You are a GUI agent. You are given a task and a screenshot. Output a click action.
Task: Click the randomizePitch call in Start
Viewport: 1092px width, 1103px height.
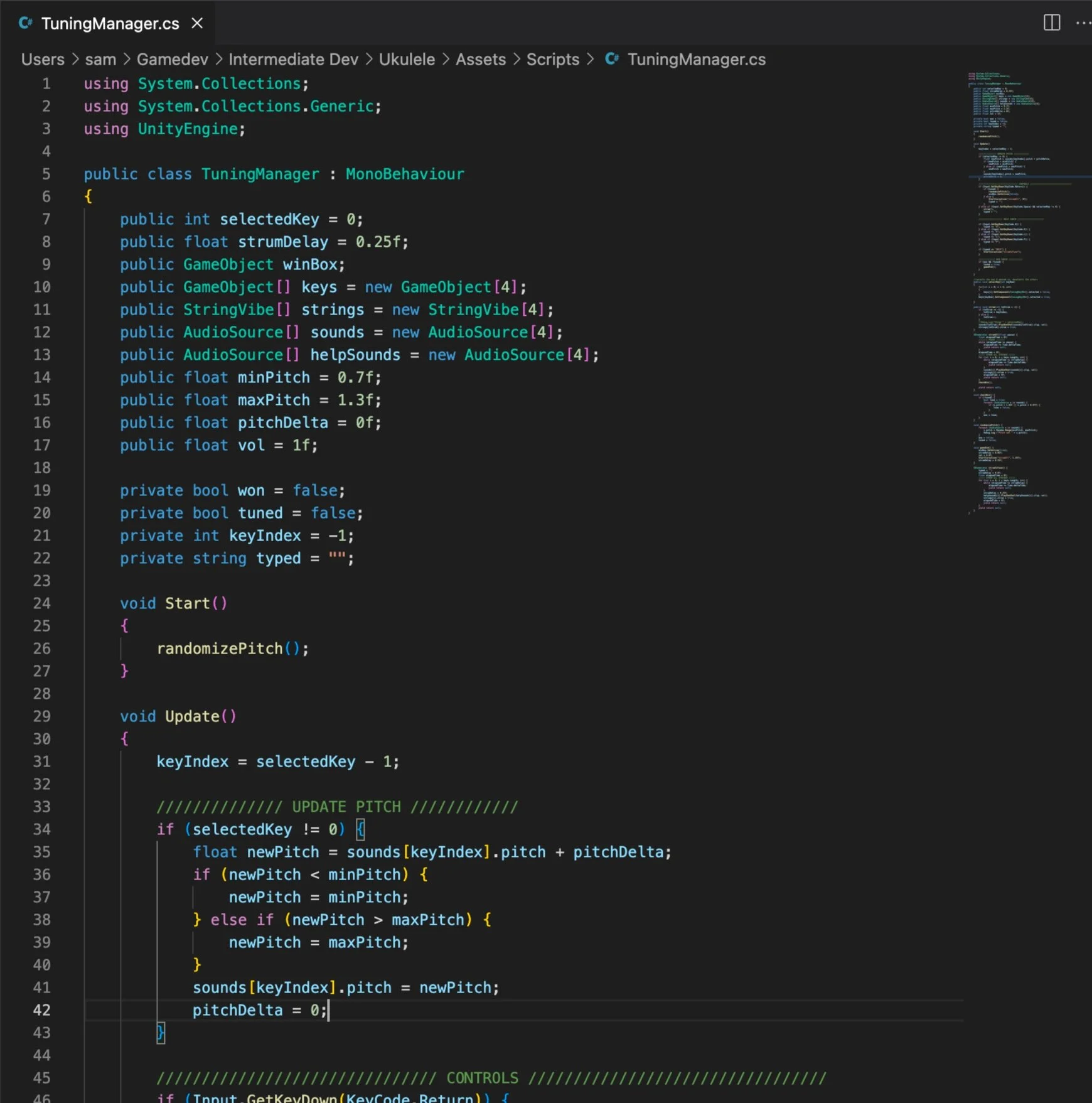click(220, 648)
